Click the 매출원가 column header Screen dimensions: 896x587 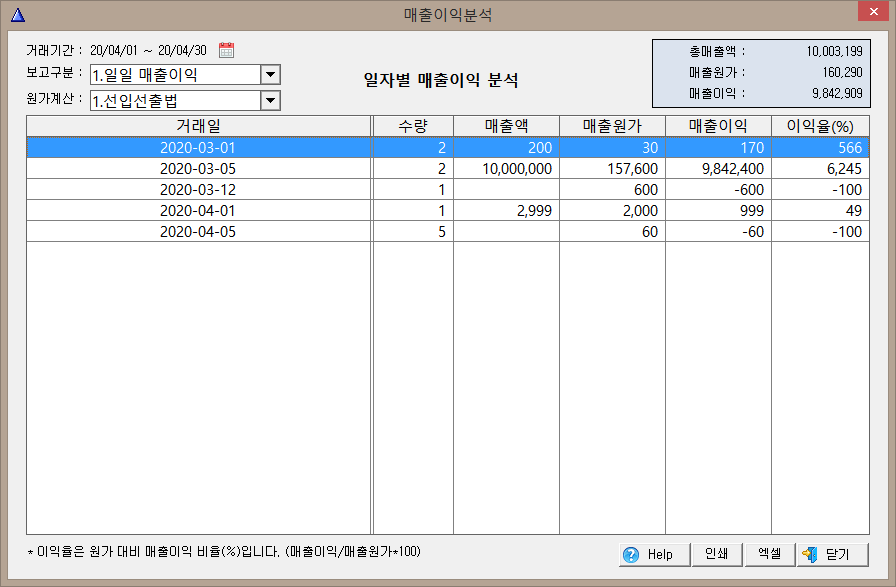612,126
